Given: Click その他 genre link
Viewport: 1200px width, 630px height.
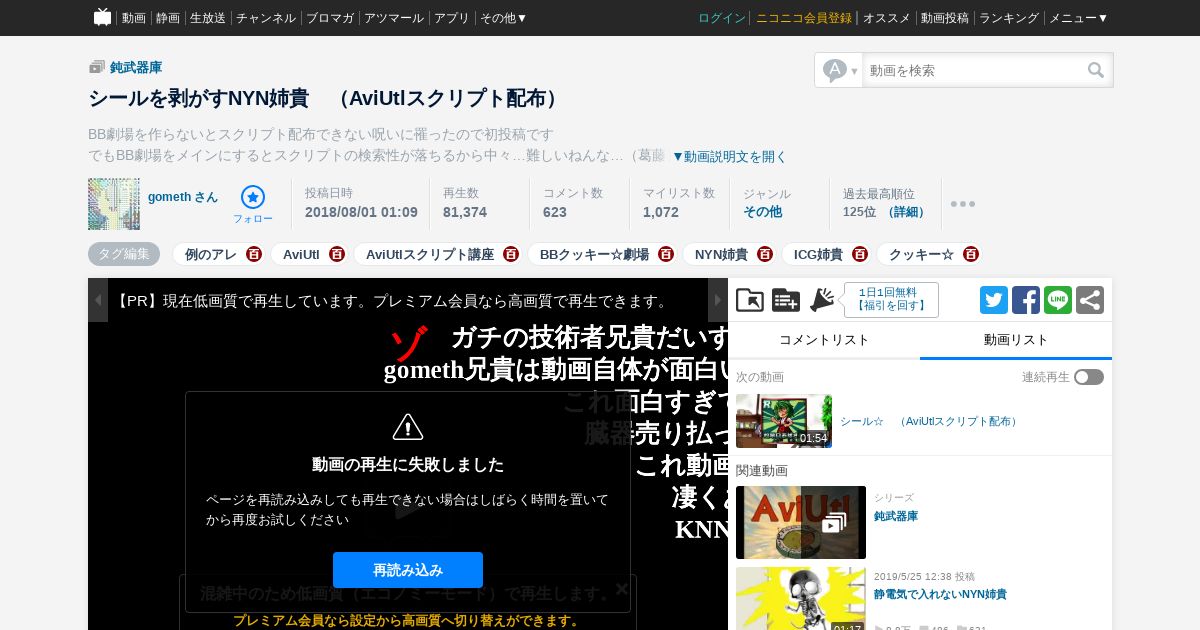Looking at the screenshot, I should [763, 212].
